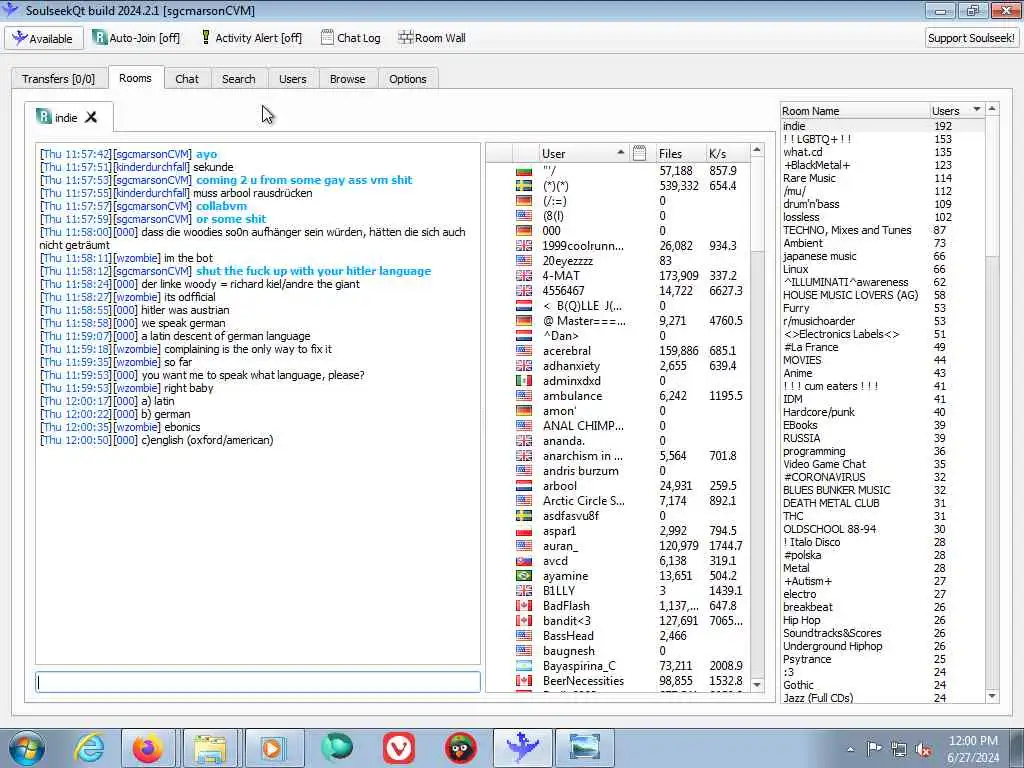The width and height of the screenshot is (1024, 768).
Task: Sort user list by K/s column
Action: (727, 153)
